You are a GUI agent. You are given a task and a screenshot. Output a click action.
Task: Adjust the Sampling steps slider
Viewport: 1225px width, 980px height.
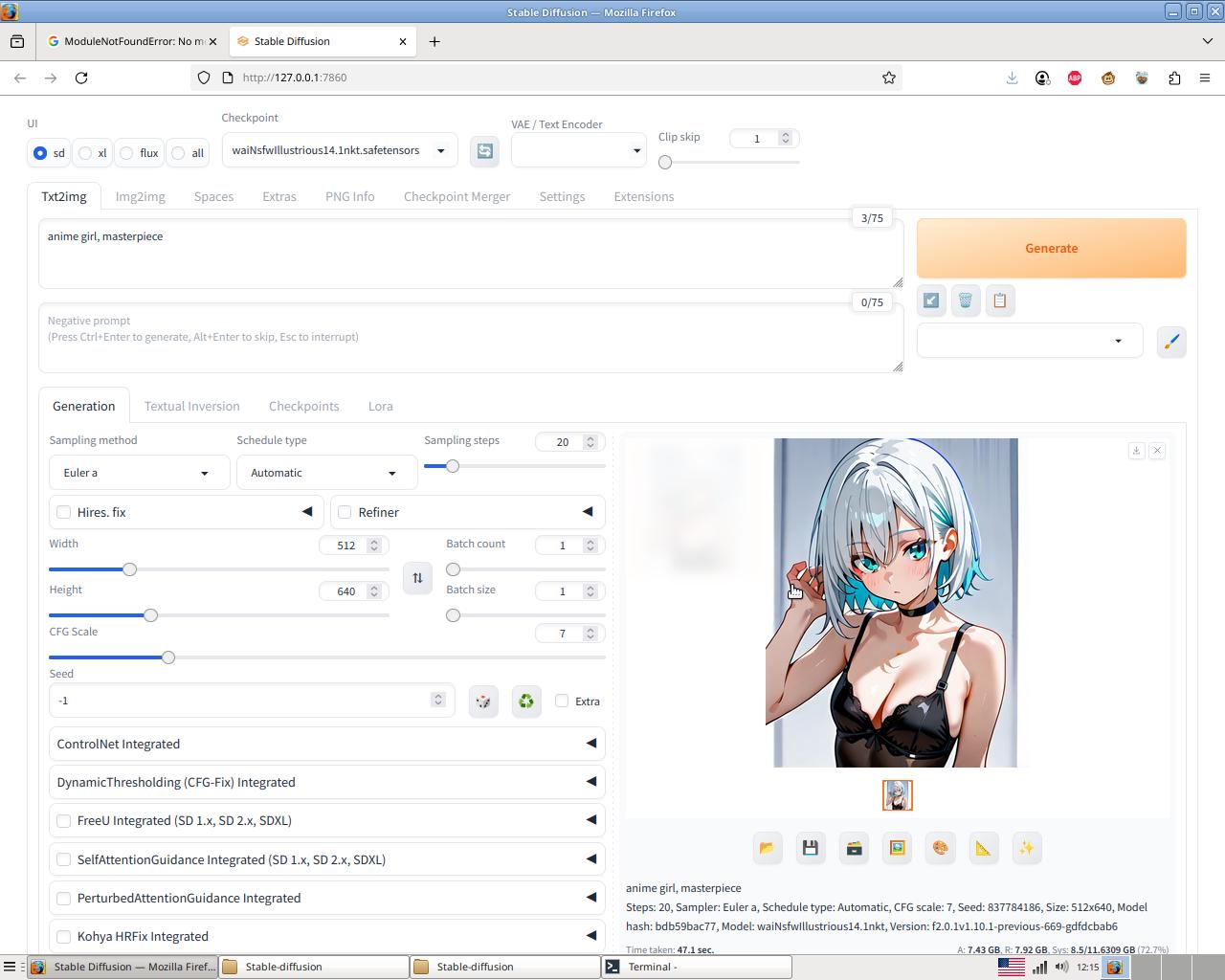pyautogui.click(x=515, y=466)
